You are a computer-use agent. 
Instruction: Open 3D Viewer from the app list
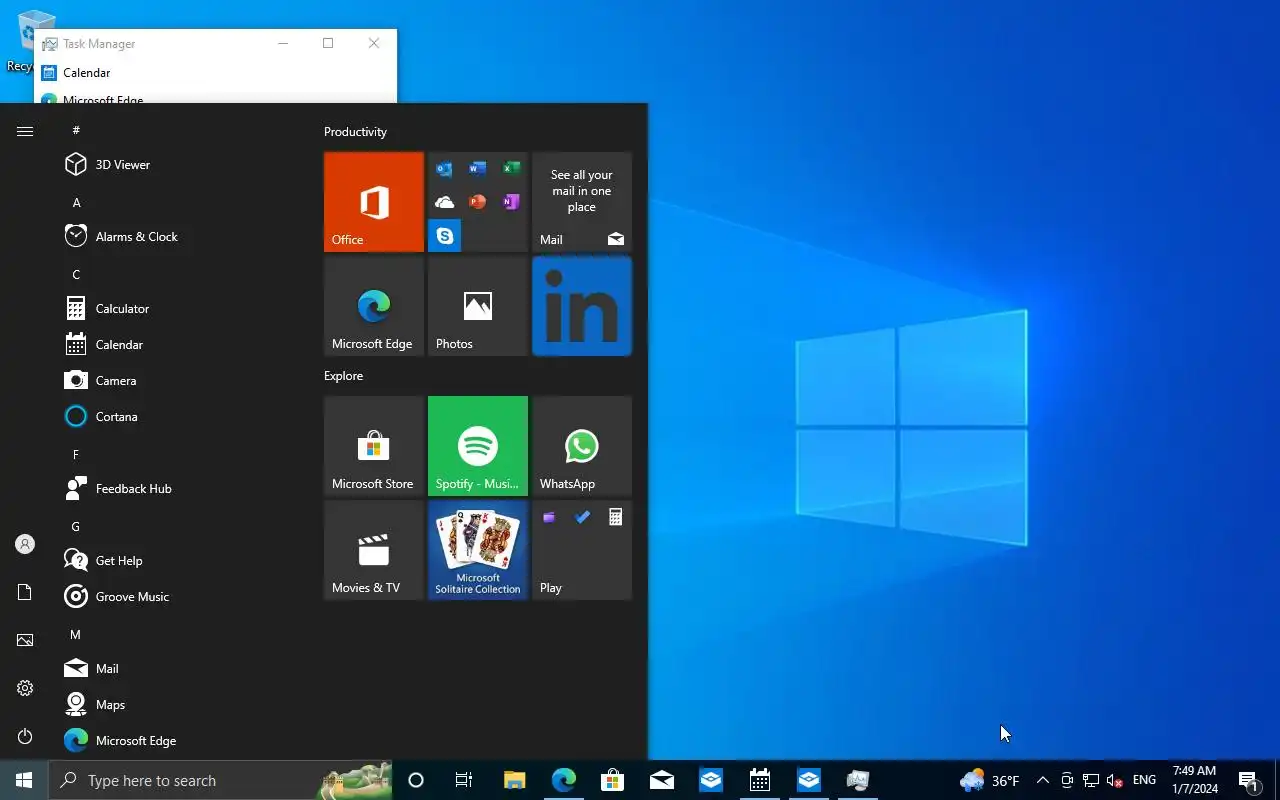coord(180,164)
